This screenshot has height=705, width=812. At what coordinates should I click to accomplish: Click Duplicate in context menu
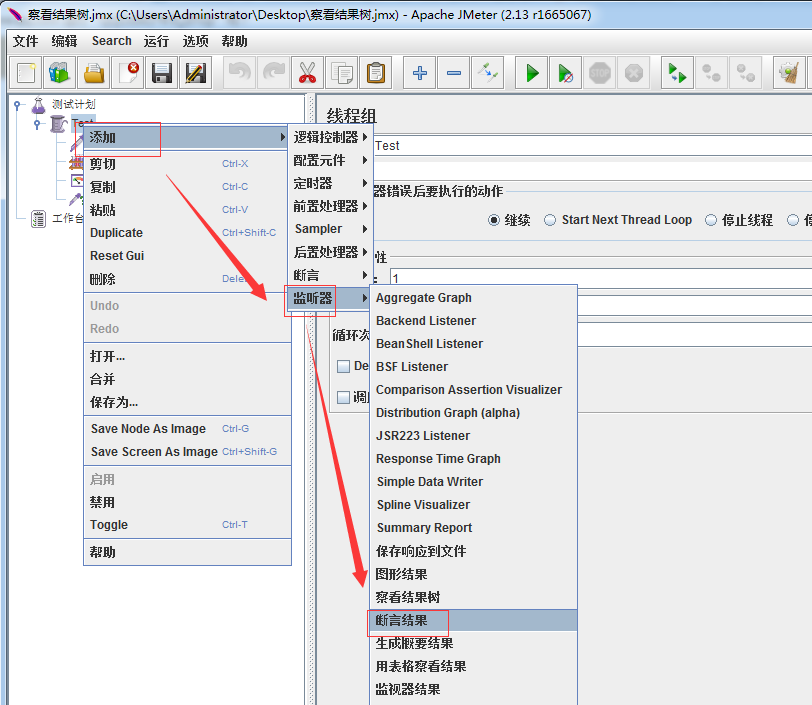click(187, 233)
